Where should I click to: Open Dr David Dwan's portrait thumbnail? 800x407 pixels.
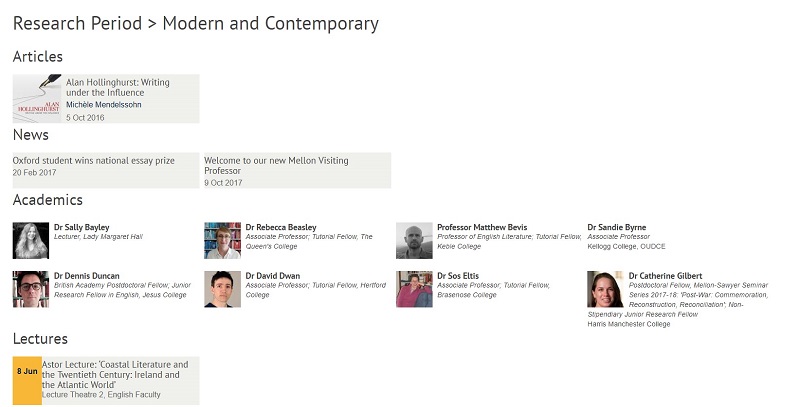click(222, 289)
